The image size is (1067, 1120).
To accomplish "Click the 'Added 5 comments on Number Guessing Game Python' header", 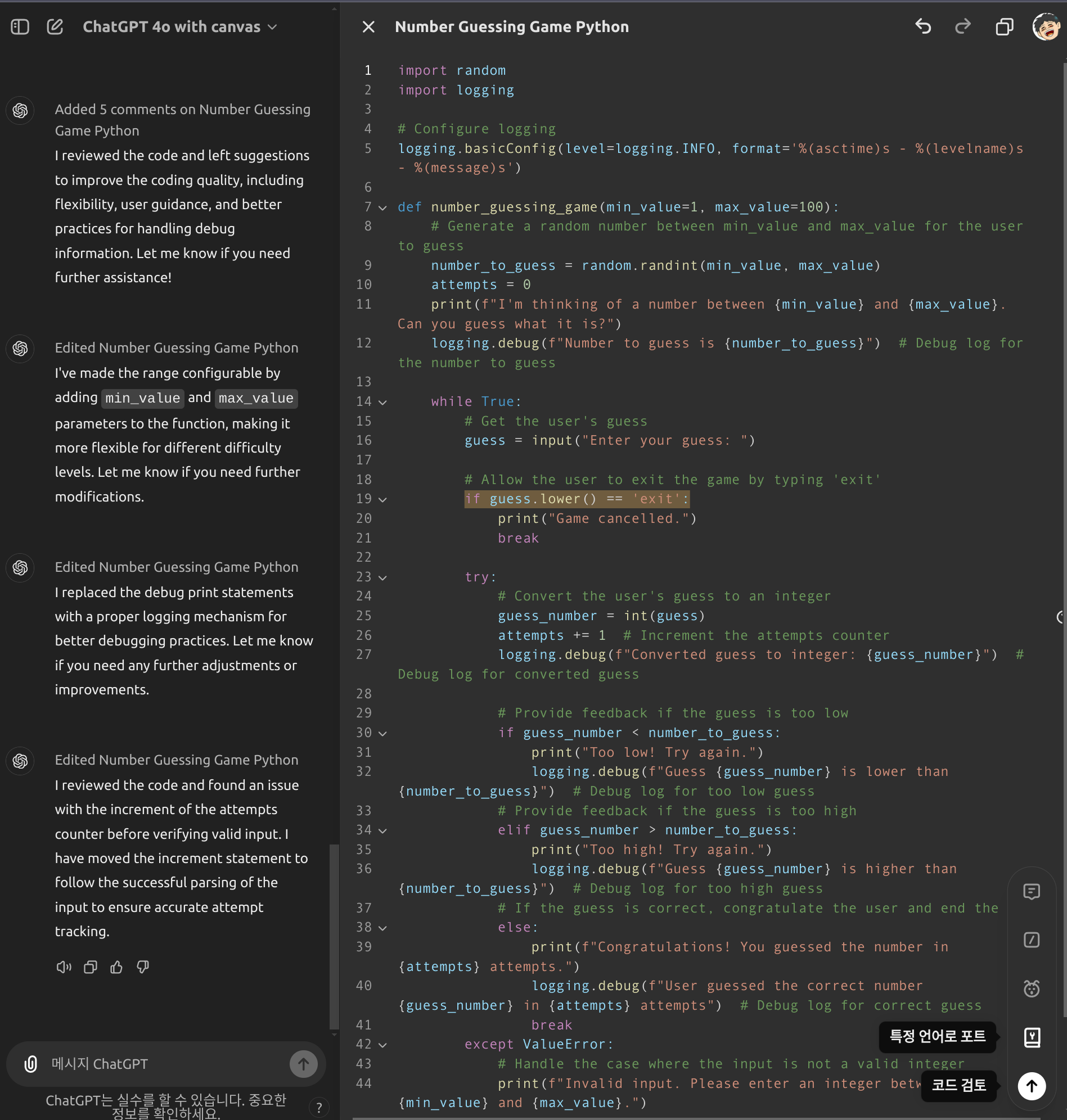I will [183, 120].
